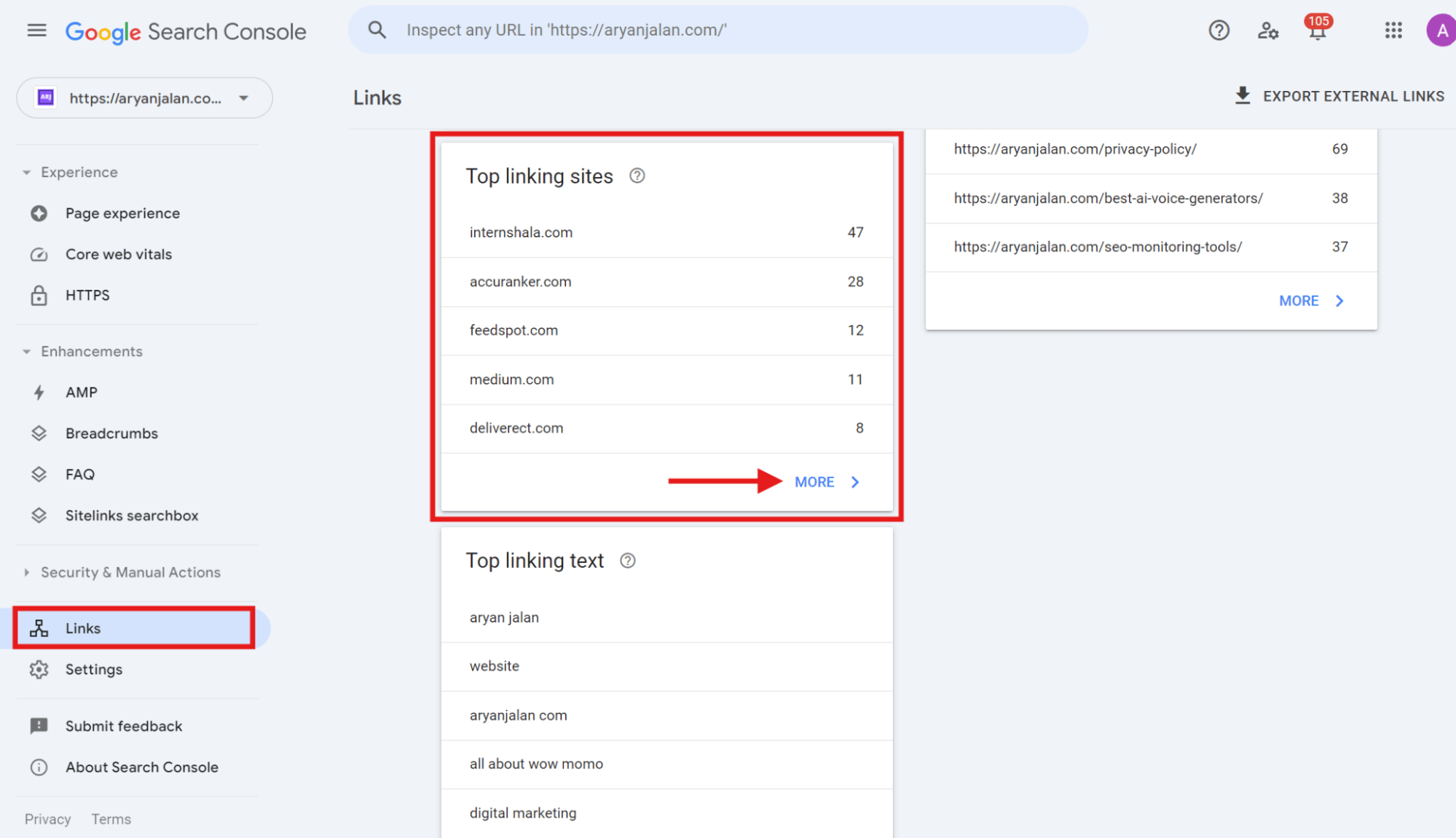Image resolution: width=1456 pixels, height=838 pixels.
Task: Collapse the Enhancements section
Action: (26, 351)
